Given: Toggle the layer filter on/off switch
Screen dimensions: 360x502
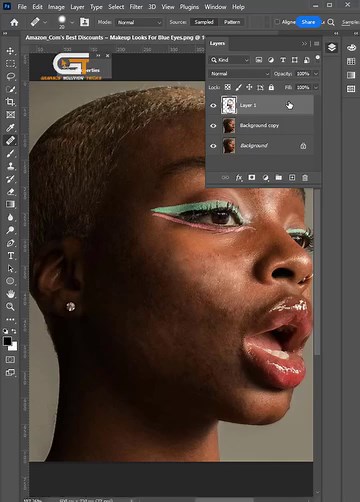Looking at the screenshot, I should [318, 57].
